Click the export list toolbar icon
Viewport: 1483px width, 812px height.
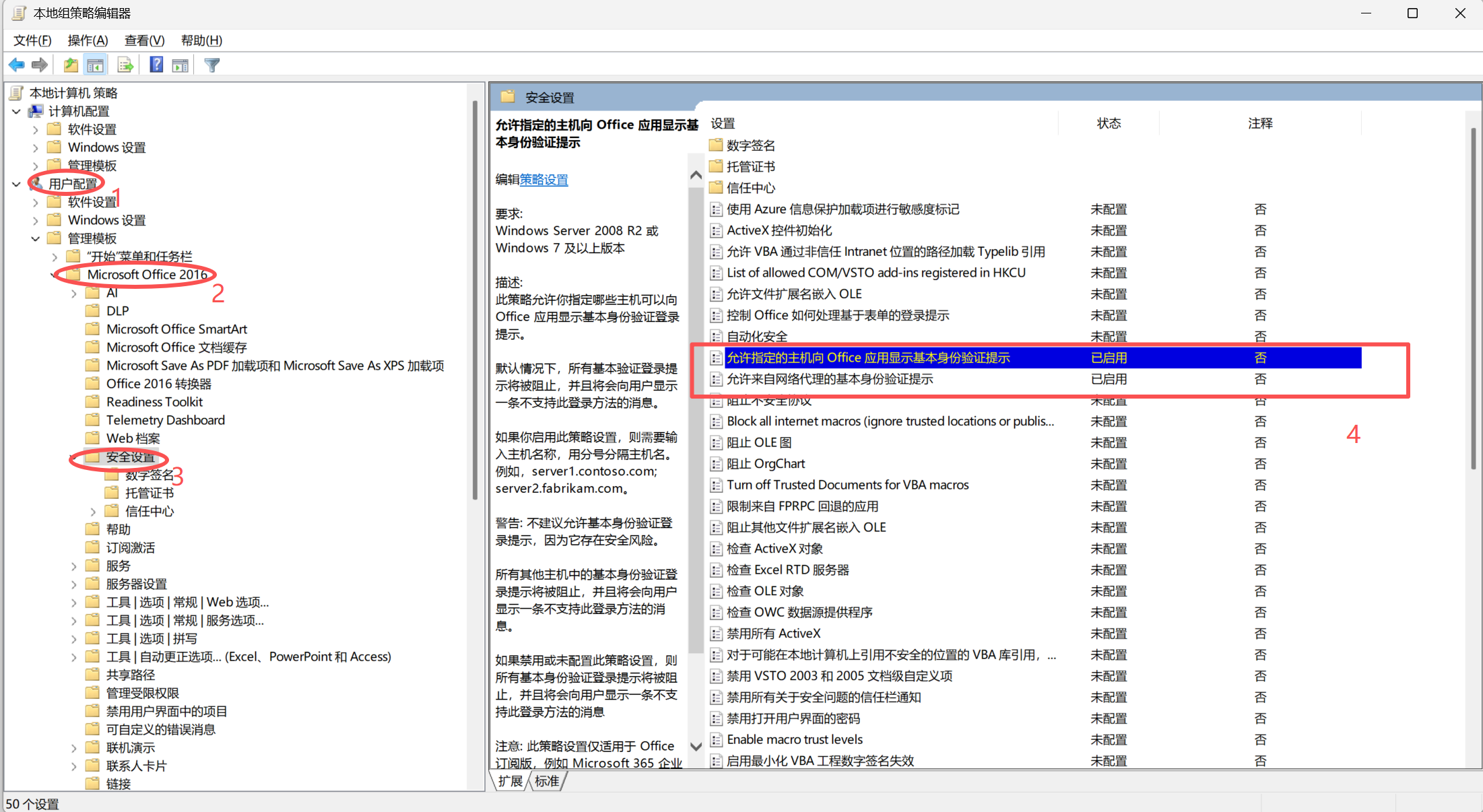tap(125, 65)
